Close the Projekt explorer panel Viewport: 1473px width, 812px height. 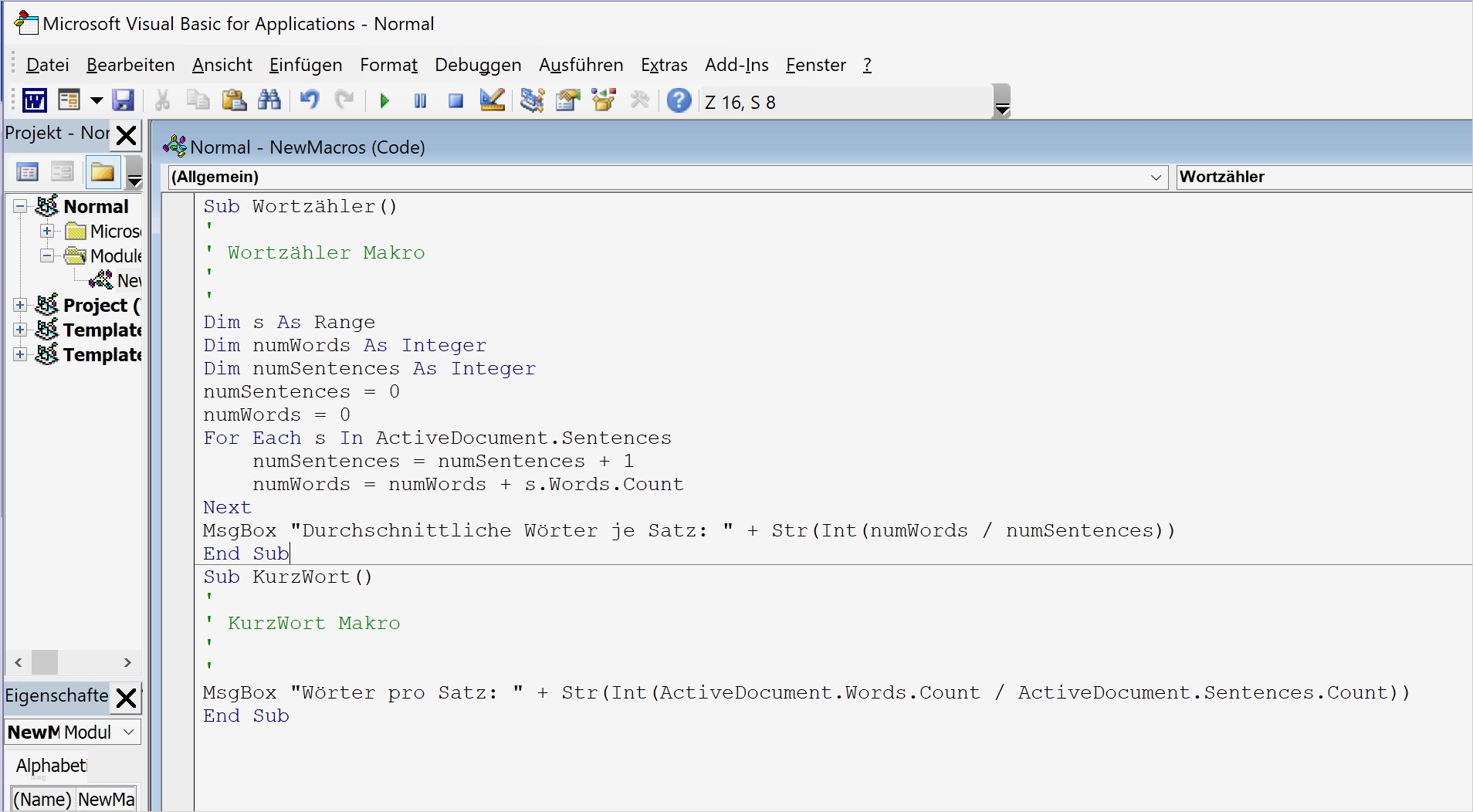[x=127, y=135]
